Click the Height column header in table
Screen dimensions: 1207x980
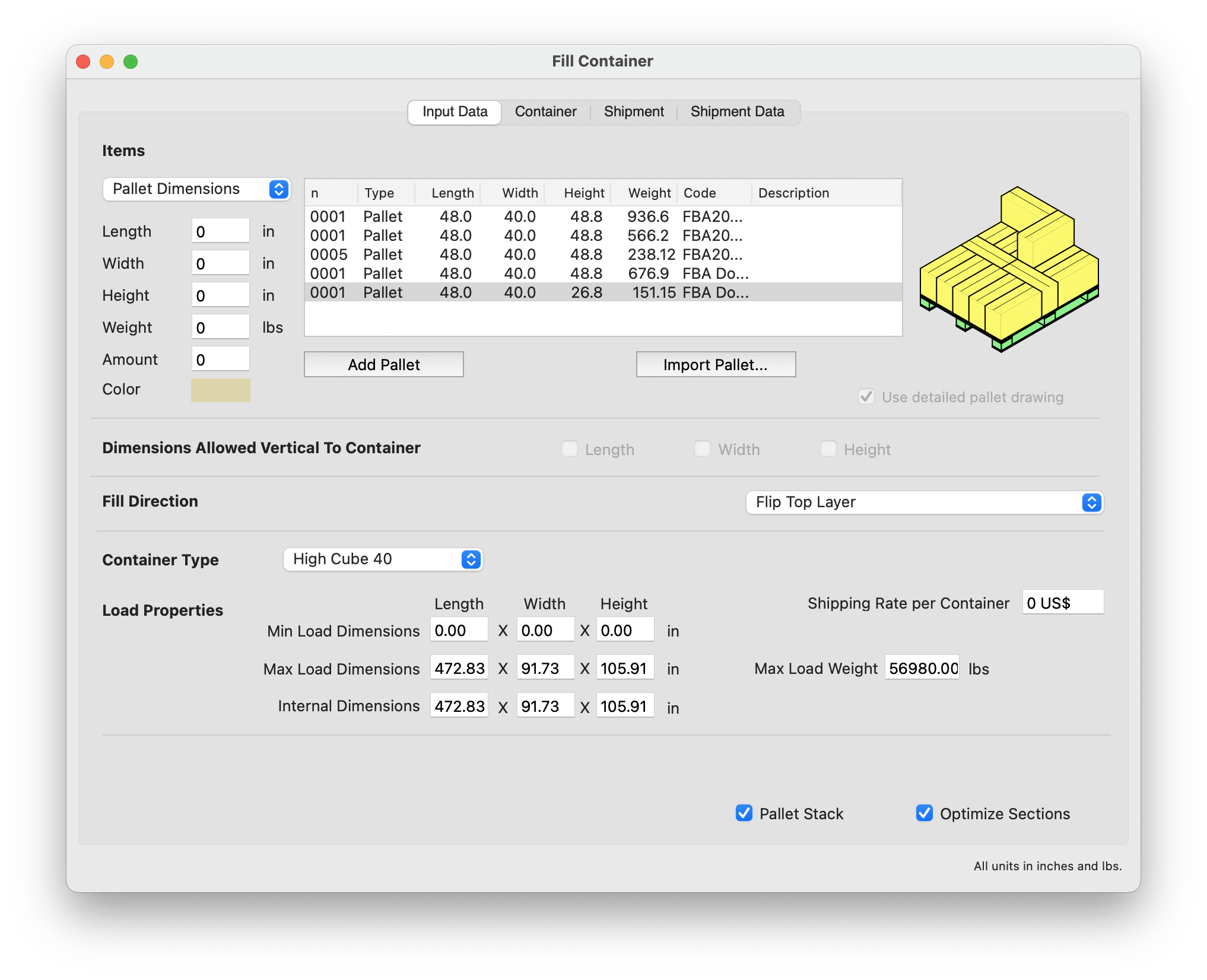[x=578, y=193]
